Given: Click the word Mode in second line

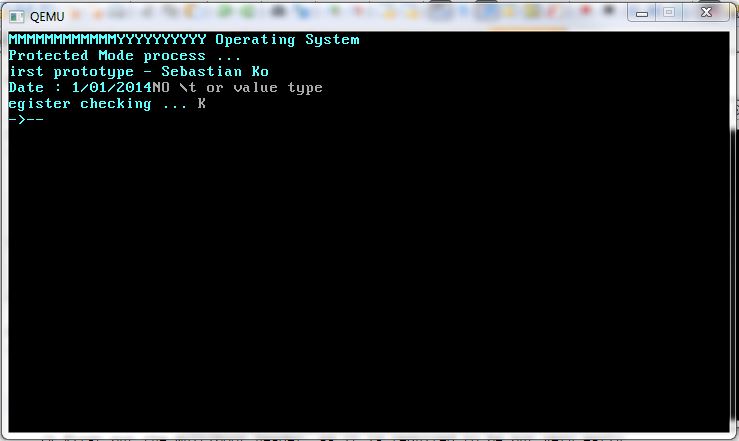Looking at the screenshot, I should click(116, 56).
